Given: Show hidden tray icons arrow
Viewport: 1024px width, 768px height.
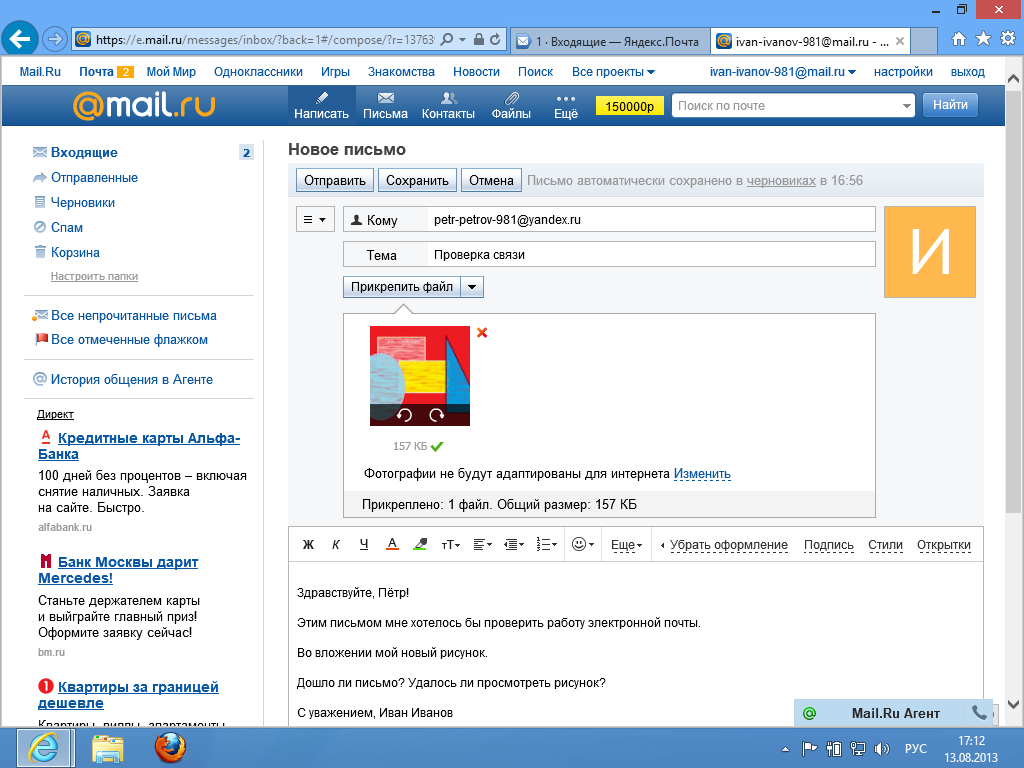Looking at the screenshot, I should (x=785, y=749).
